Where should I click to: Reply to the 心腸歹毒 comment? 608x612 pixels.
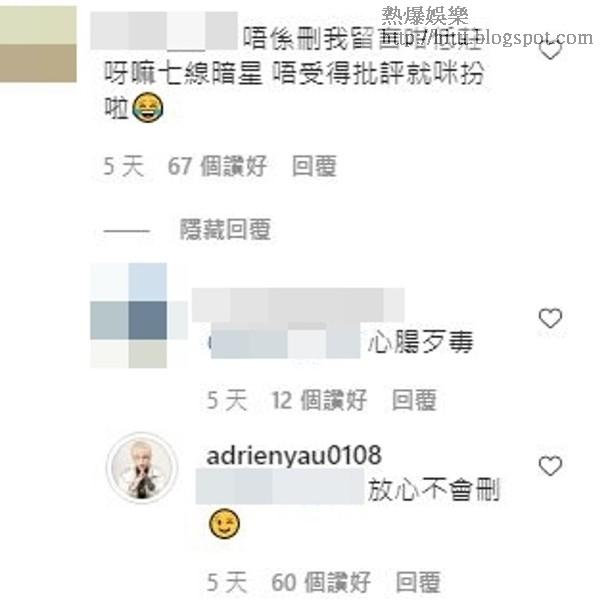pyautogui.click(x=414, y=400)
